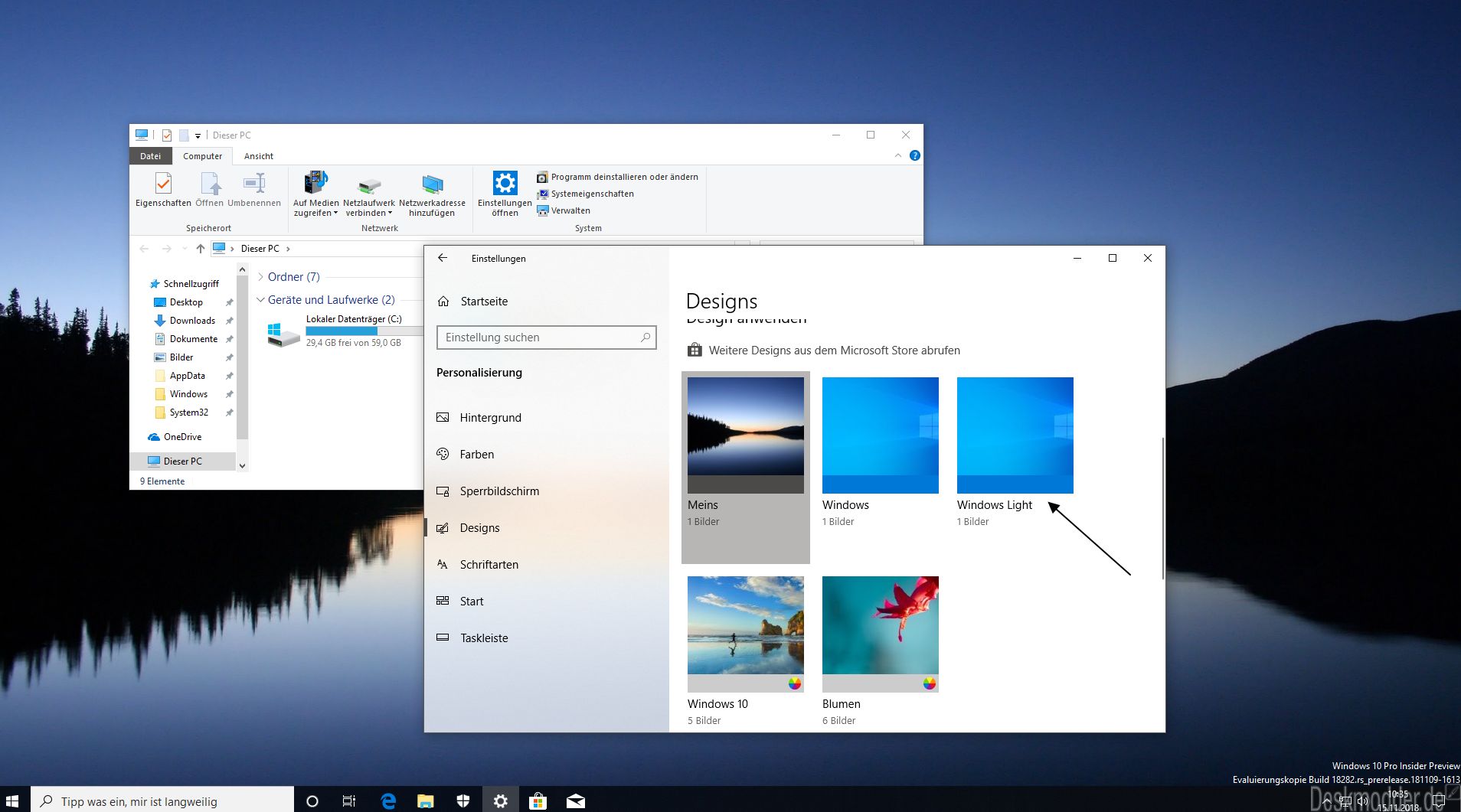Switch to Computer ribbon tab
1461x812 pixels.
point(203,156)
